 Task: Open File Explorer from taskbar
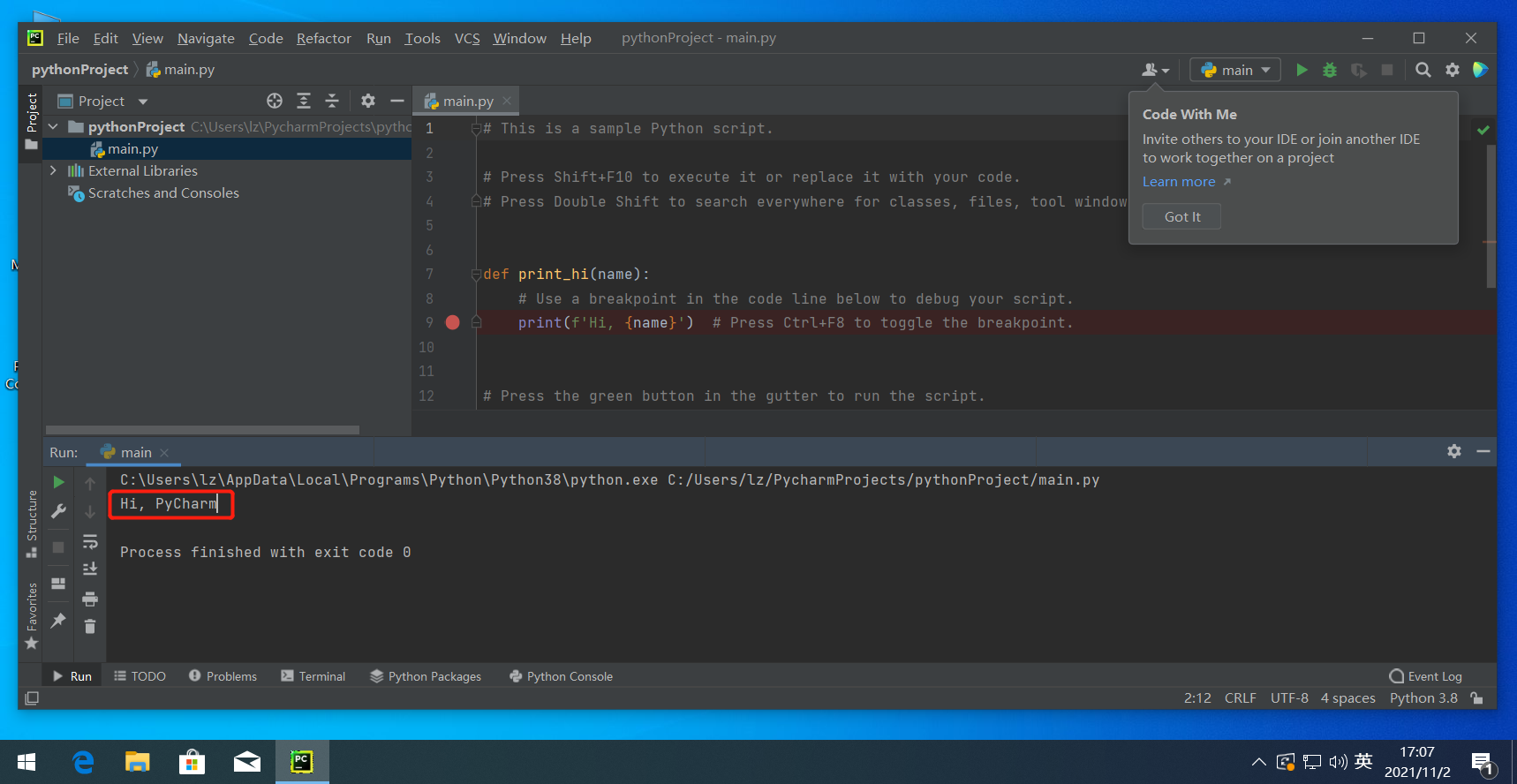(137, 761)
